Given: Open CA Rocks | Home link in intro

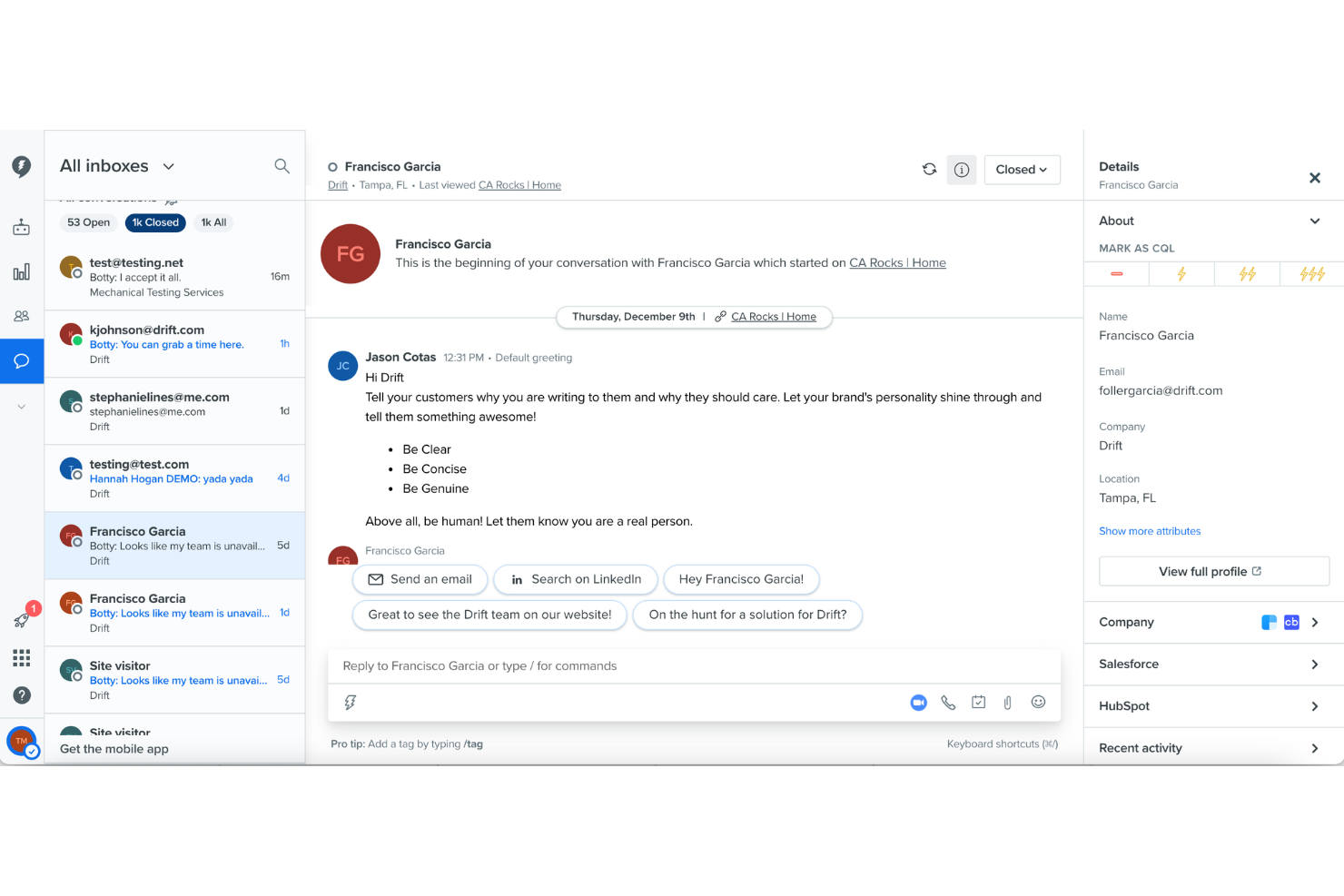Looking at the screenshot, I should tap(897, 262).
